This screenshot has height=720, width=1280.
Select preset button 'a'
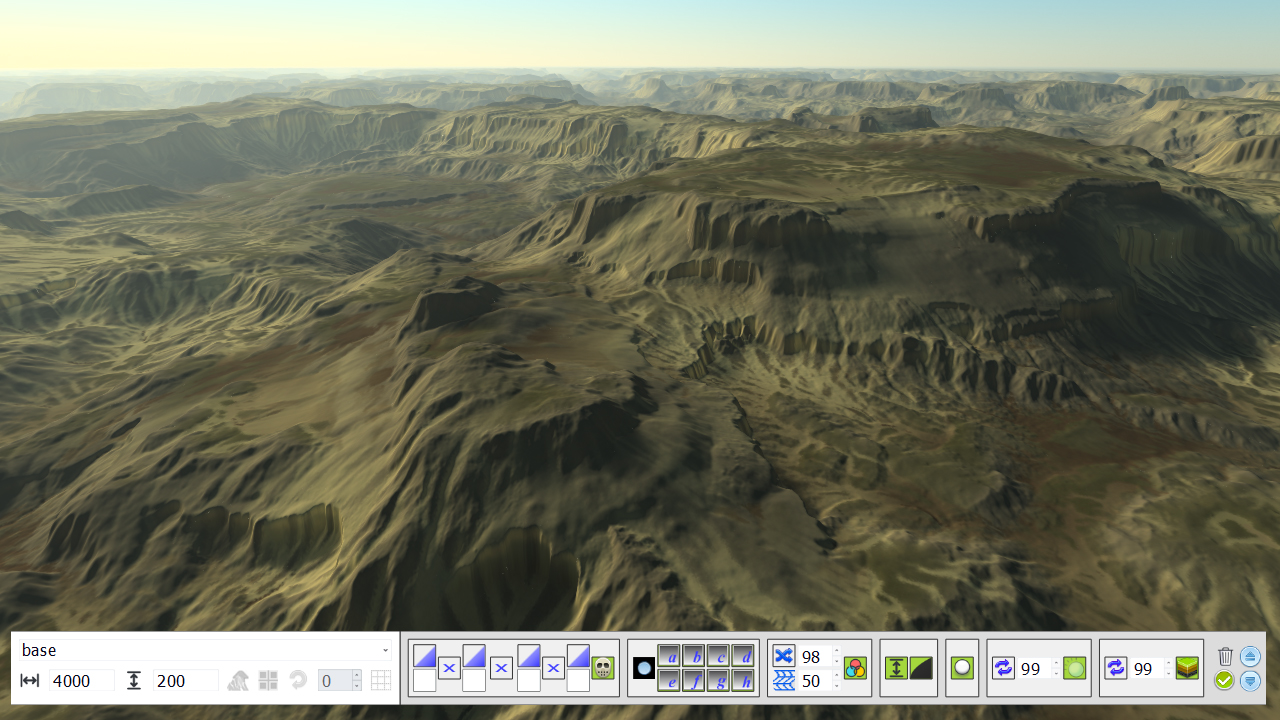tap(670, 656)
